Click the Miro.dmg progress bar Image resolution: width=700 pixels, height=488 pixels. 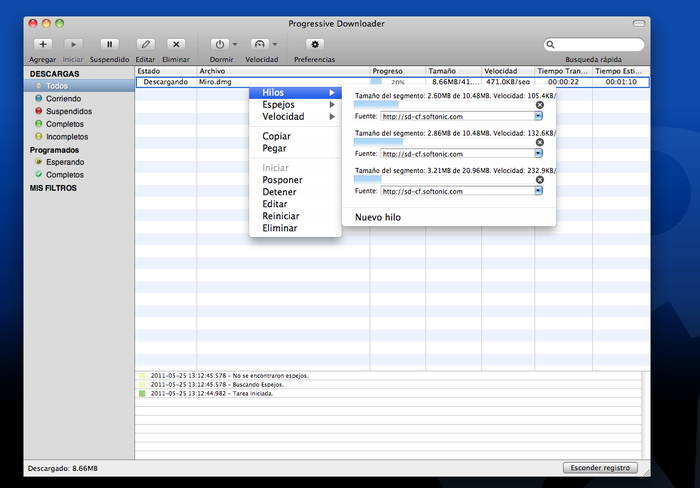coord(397,82)
